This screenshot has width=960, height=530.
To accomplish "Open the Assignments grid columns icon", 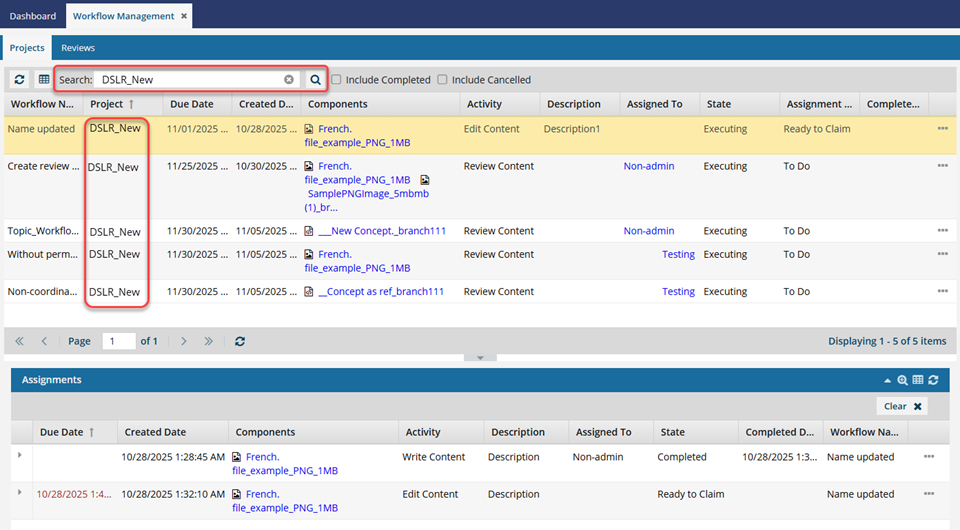I will click(x=917, y=380).
